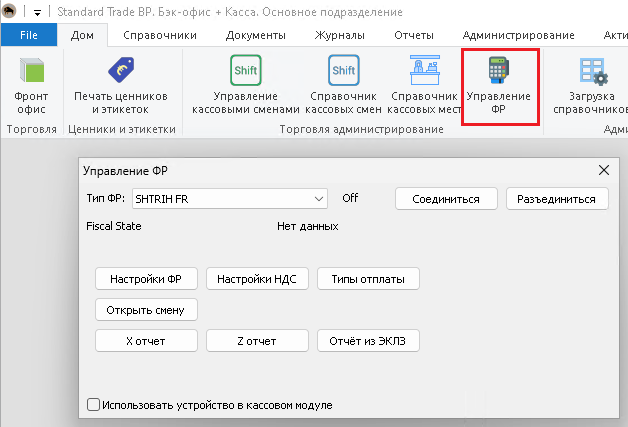This screenshot has height=427, width=628.
Task: Switch to the Документы tab
Action: click(256, 35)
